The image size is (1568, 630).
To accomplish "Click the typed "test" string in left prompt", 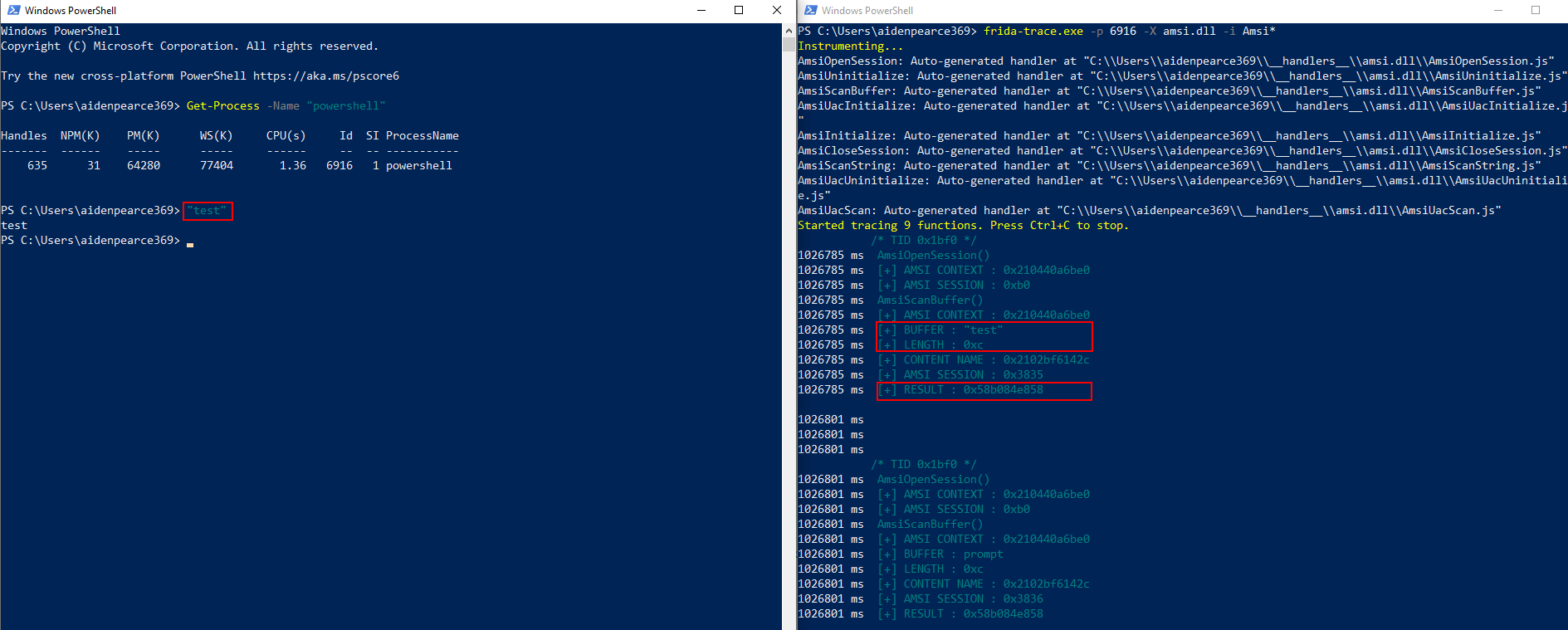I will (207, 211).
